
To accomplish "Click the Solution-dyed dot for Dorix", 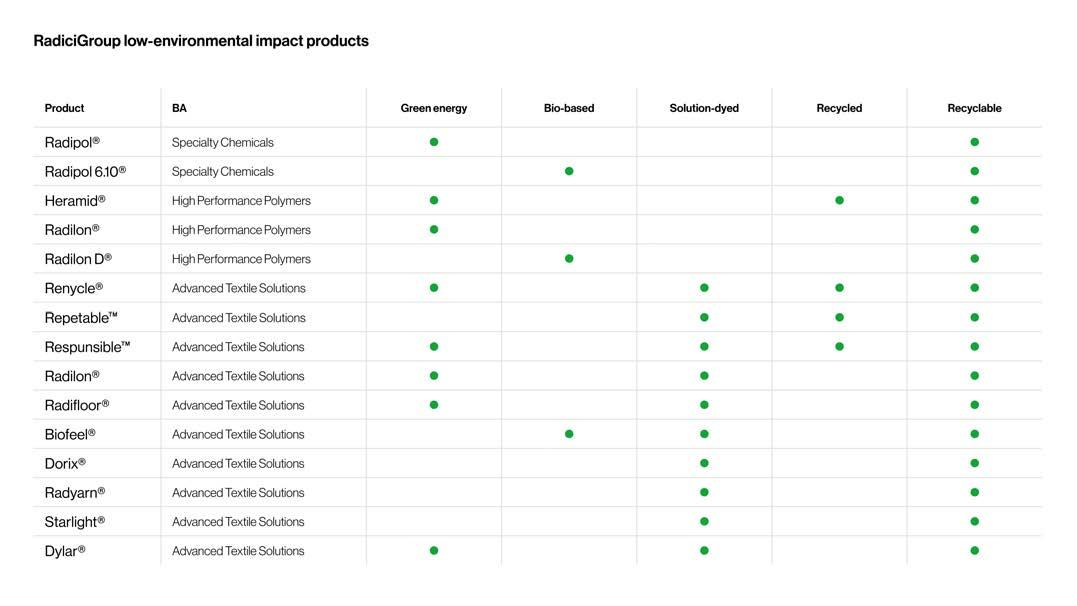I will [704, 463].
